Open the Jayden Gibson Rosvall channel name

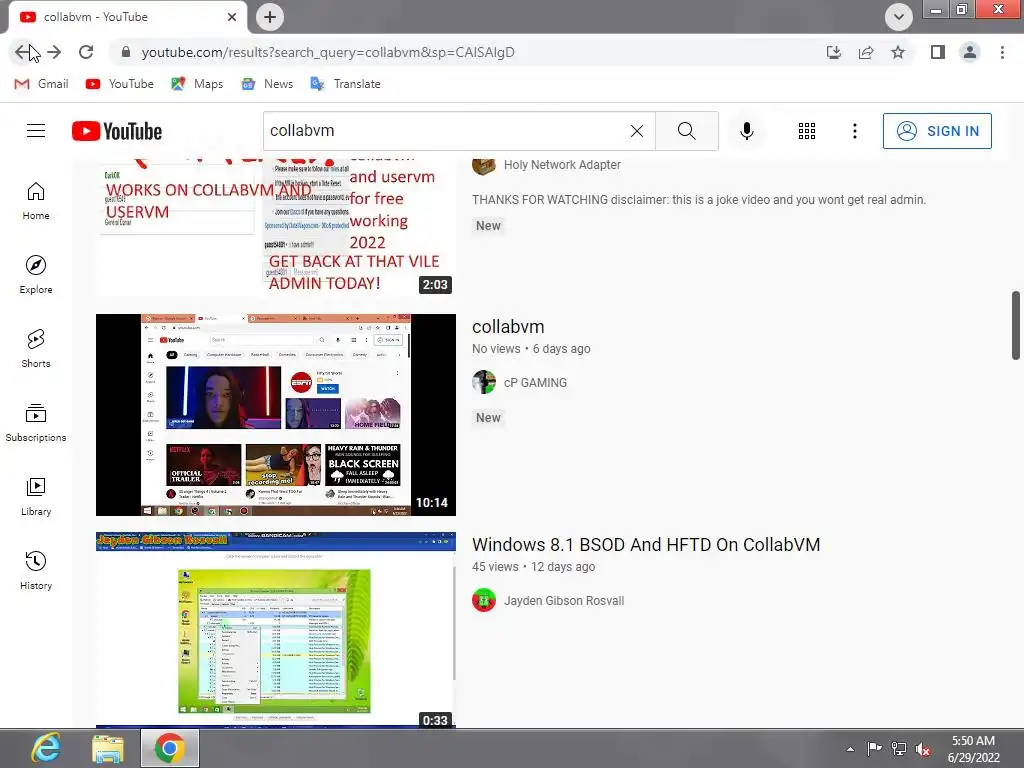[x=564, y=601]
